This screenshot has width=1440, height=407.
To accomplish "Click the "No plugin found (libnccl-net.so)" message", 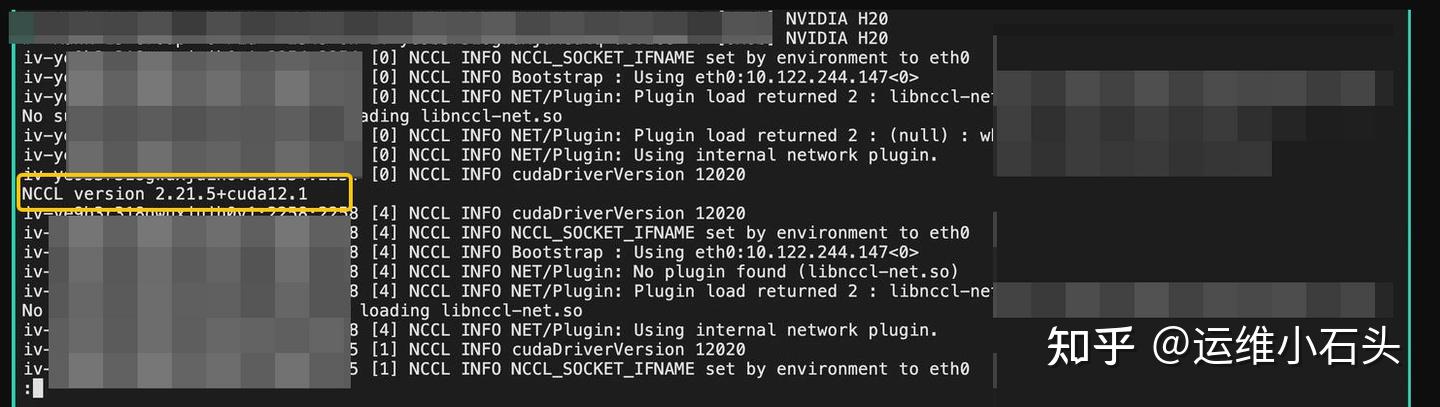I will pos(796,272).
